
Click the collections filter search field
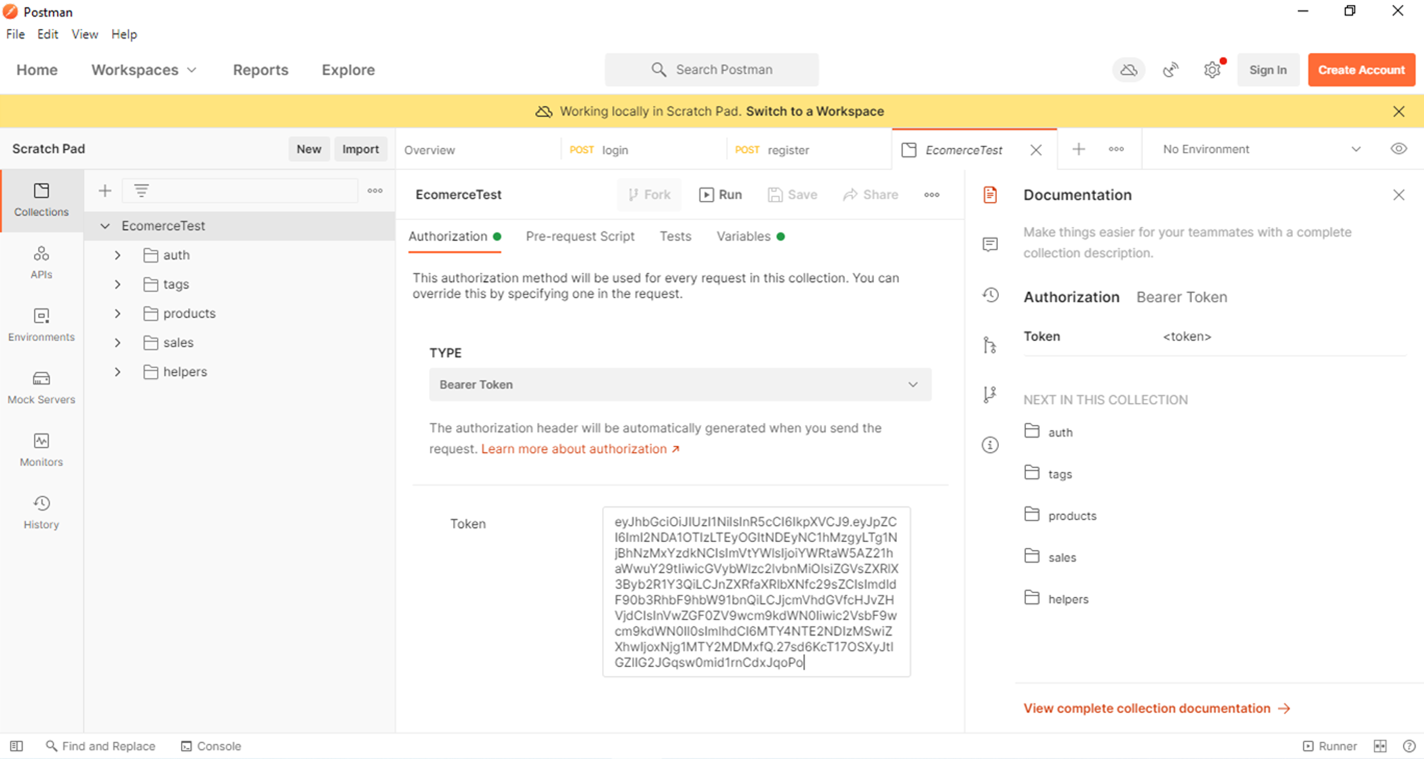pyautogui.click(x=240, y=190)
